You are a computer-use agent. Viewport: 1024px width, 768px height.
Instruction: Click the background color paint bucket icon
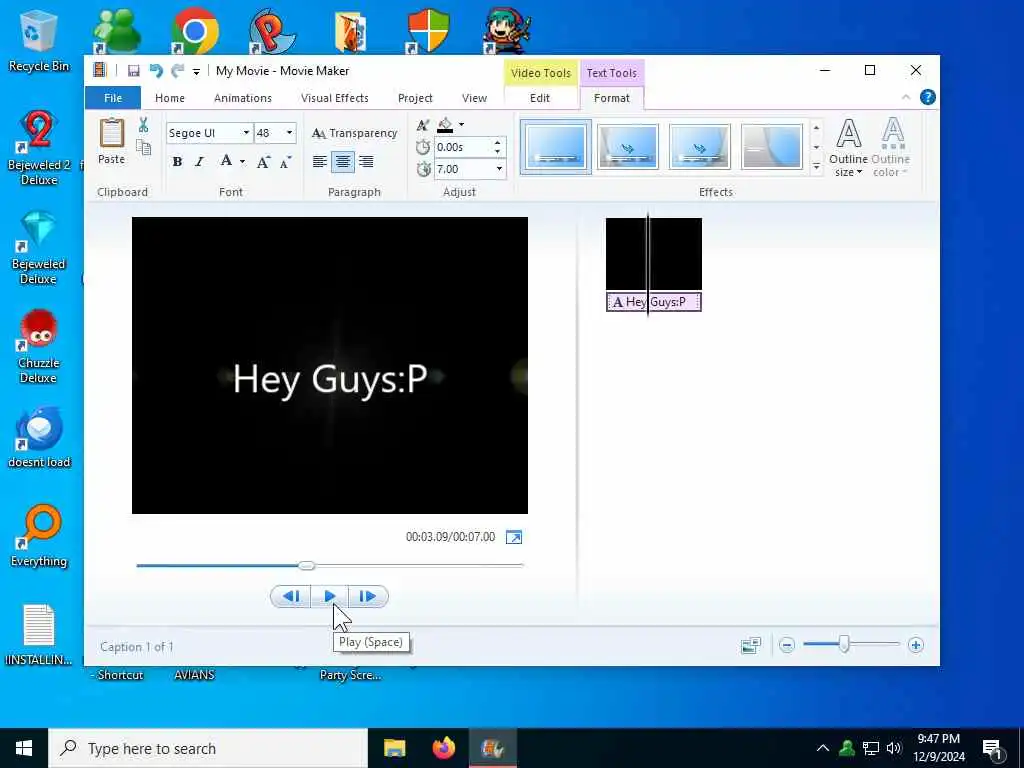click(x=445, y=125)
